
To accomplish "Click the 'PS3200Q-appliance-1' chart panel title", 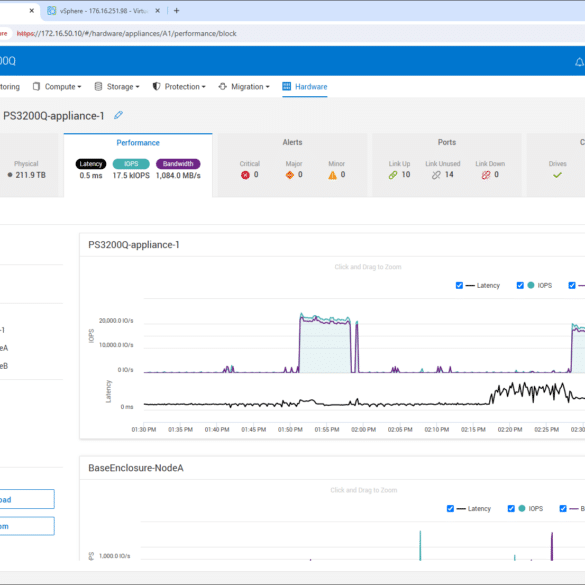I will coord(134,245).
